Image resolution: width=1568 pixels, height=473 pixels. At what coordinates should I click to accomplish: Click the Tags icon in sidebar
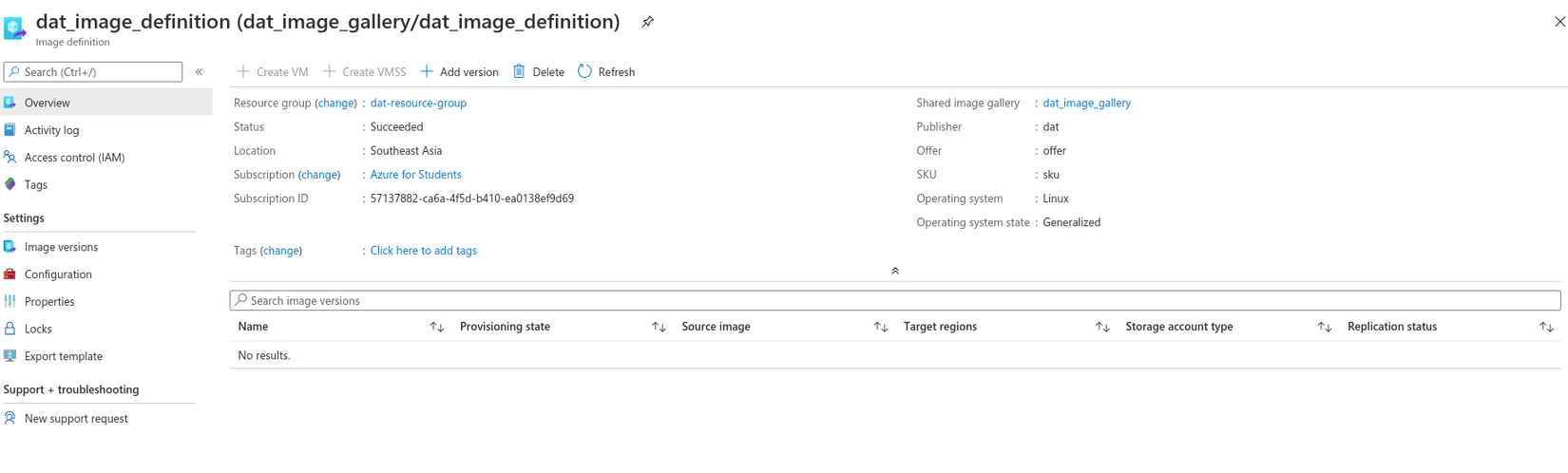pyautogui.click(x=10, y=184)
